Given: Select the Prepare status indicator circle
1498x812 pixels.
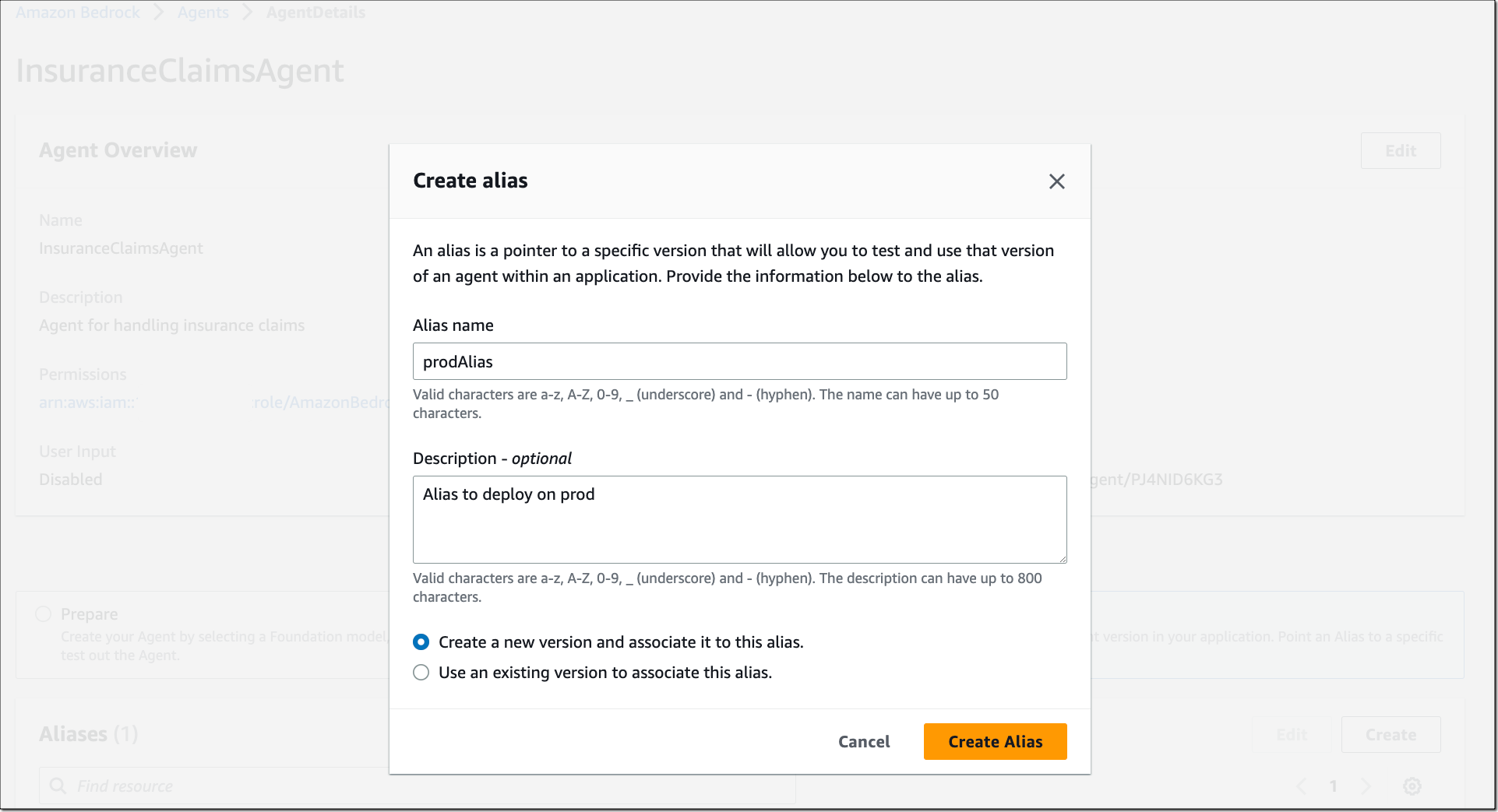Looking at the screenshot, I should [43, 614].
